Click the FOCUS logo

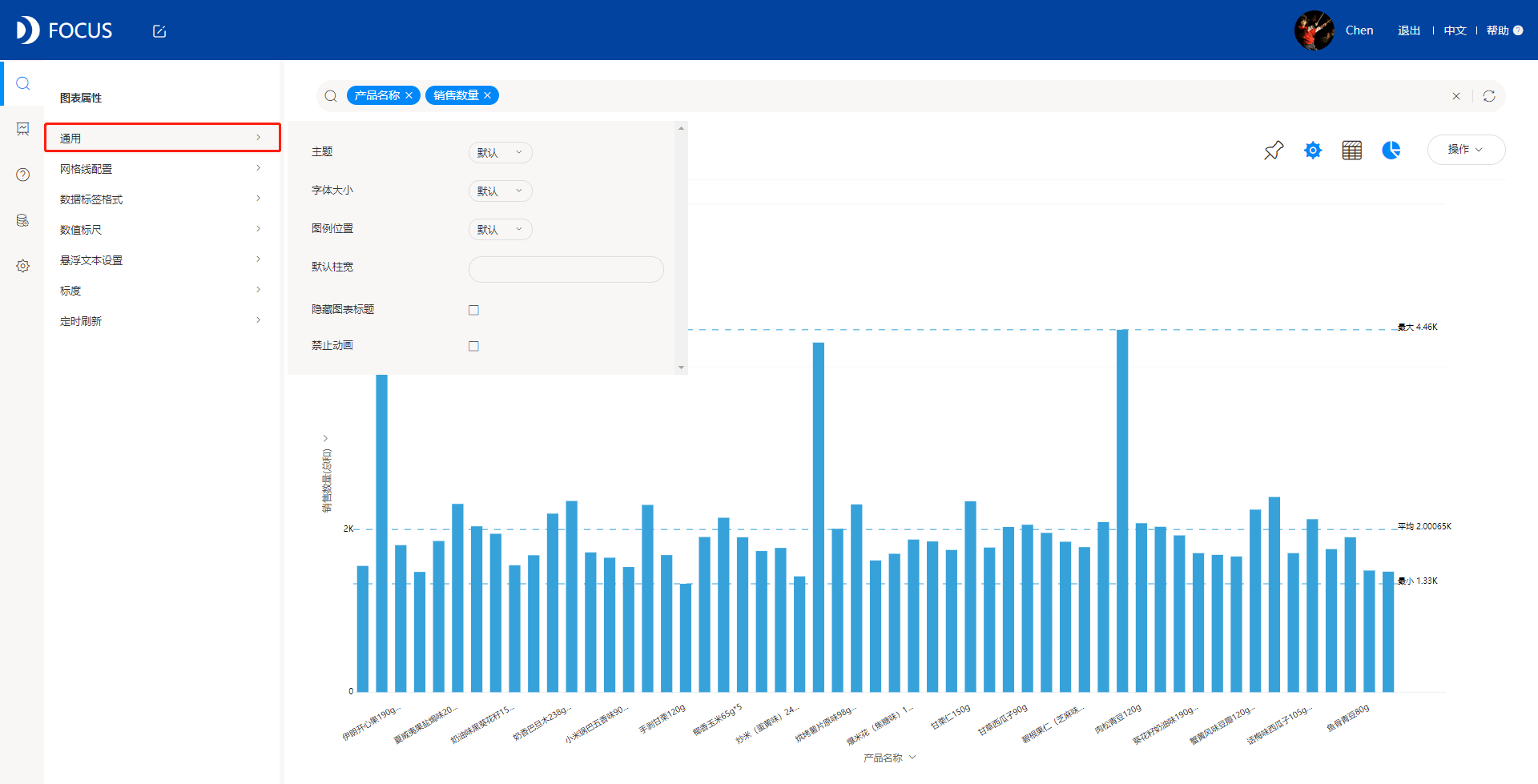pyautogui.click(x=64, y=30)
